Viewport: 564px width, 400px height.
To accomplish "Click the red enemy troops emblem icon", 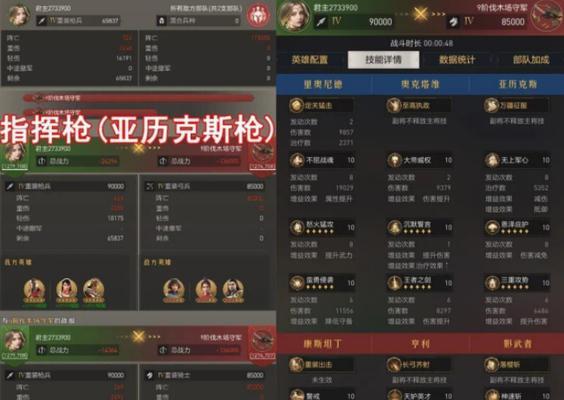I will (258, 15).
